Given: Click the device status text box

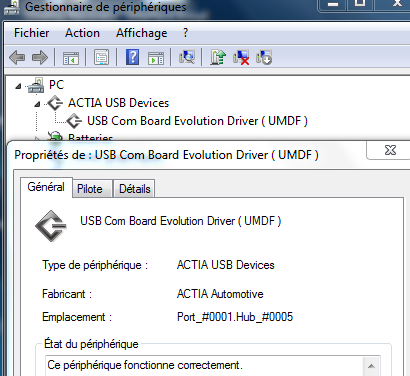Looking at the screenshot, I should click(x=212, y=366).
